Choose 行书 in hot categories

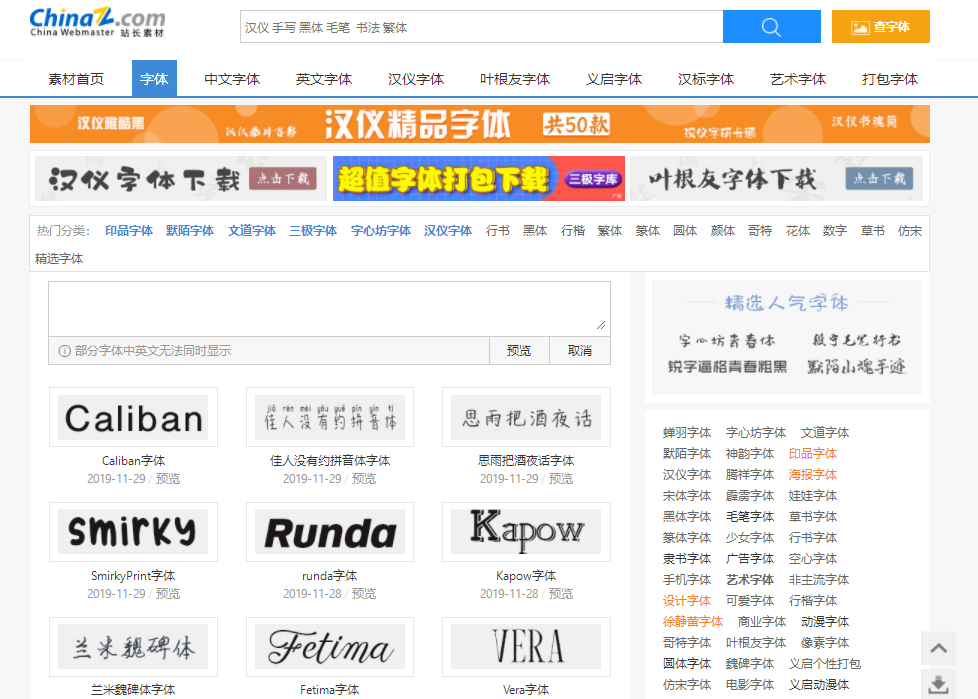[498, 231]
